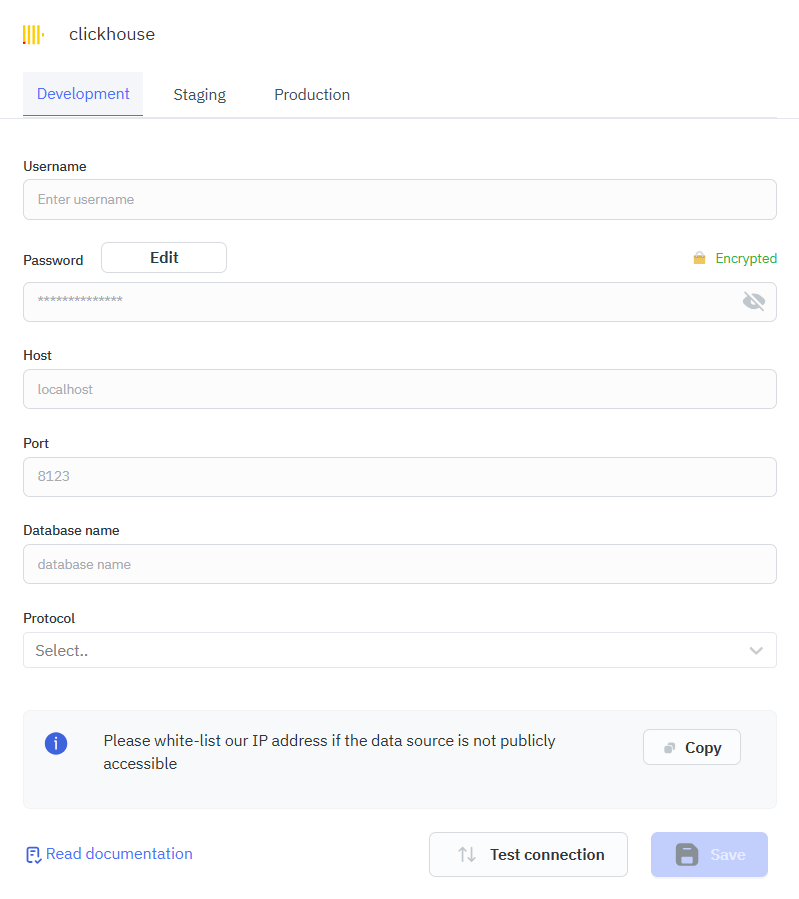Image resolution: width=799 pixels, height=899 pixels.
Task: Focus the Username input field
Action: 399,199
